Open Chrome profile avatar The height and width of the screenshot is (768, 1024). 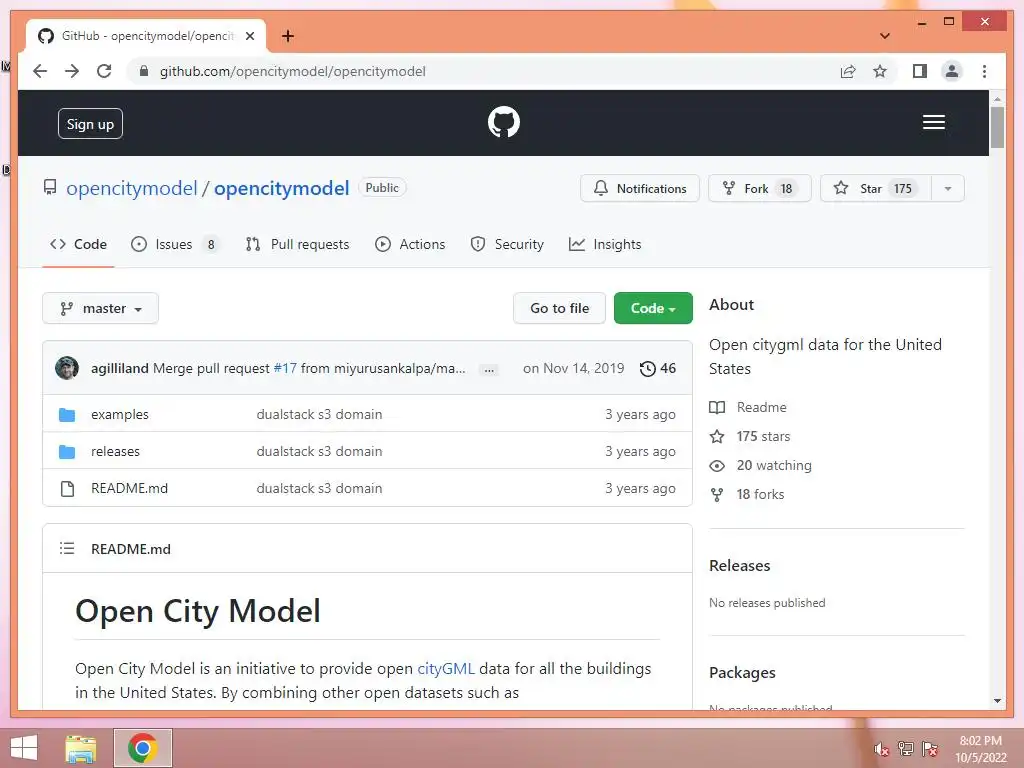point(952,71)
